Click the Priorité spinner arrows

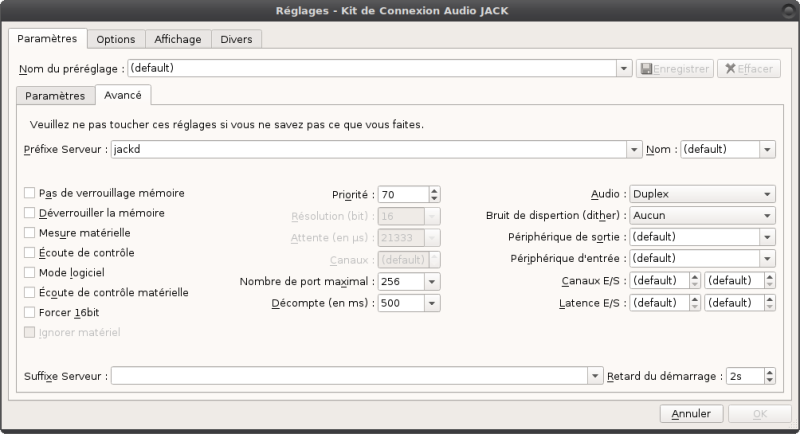click(434, 194)
